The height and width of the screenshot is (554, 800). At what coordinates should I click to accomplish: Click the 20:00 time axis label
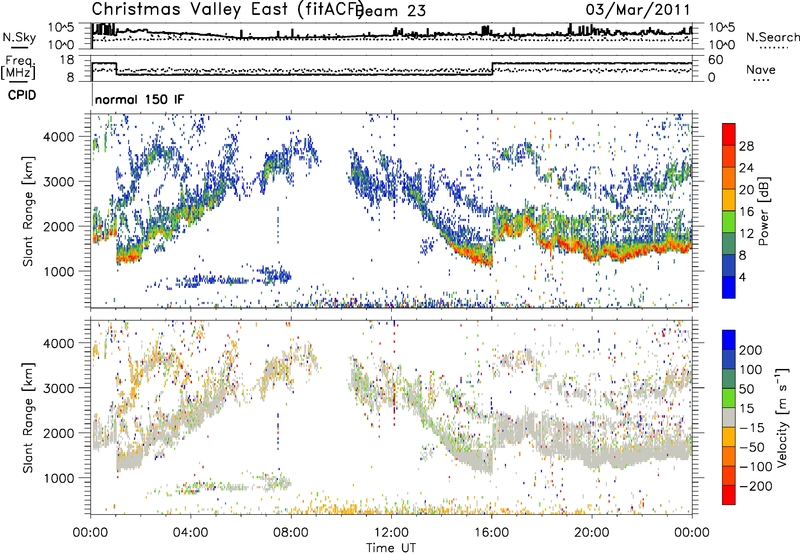(x=592, y=533)
